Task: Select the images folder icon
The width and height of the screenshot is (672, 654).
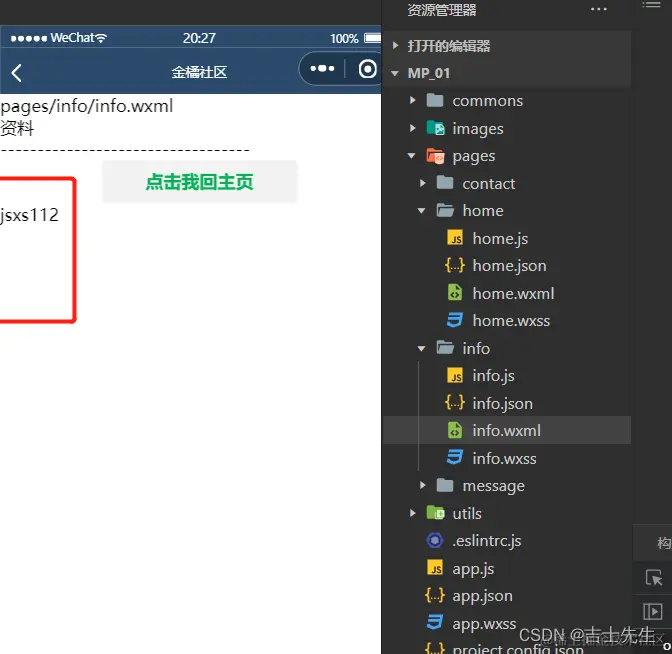Action: [x=435, y=128]
